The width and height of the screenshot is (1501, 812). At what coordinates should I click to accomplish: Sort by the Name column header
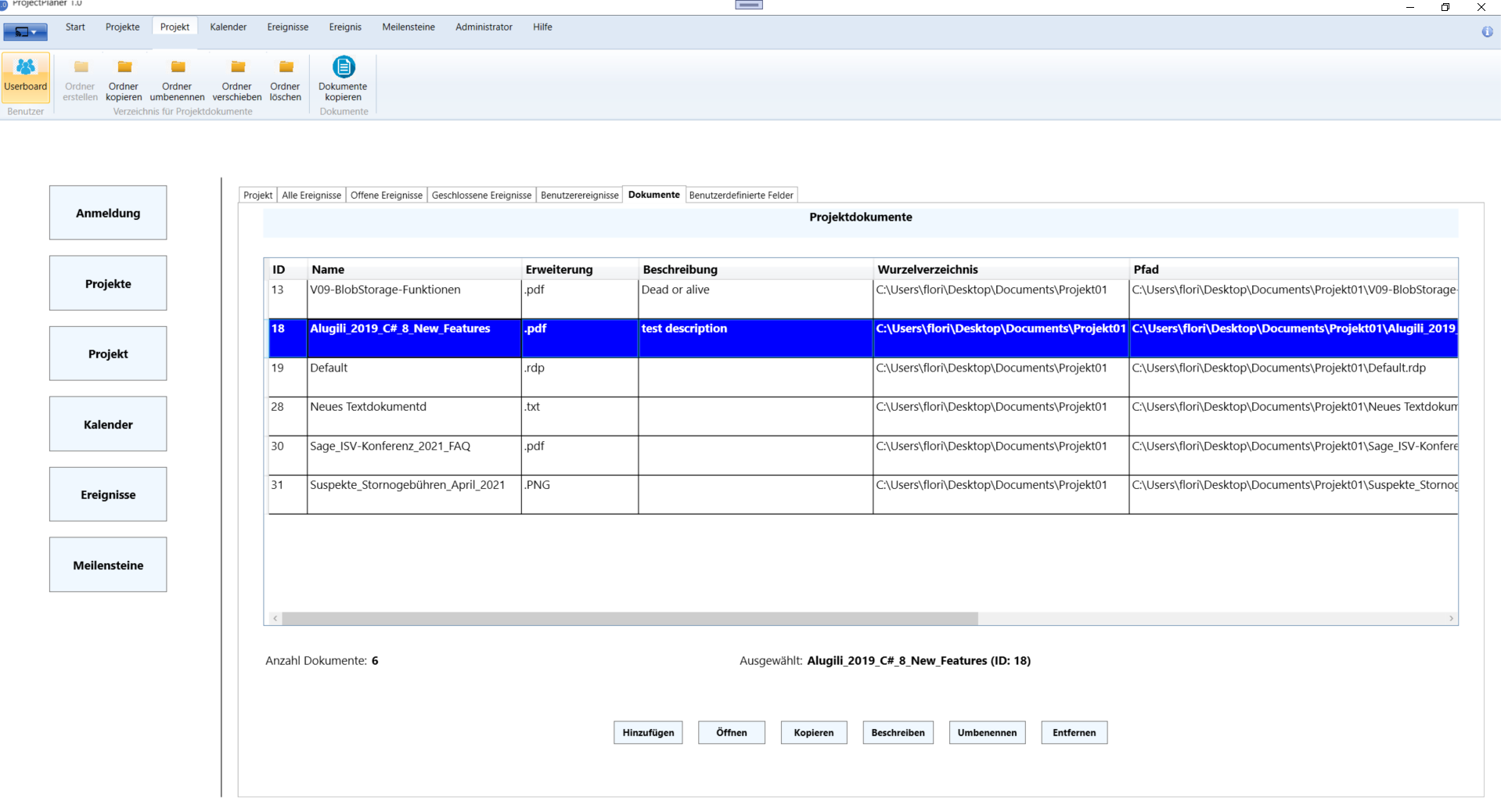414,269
